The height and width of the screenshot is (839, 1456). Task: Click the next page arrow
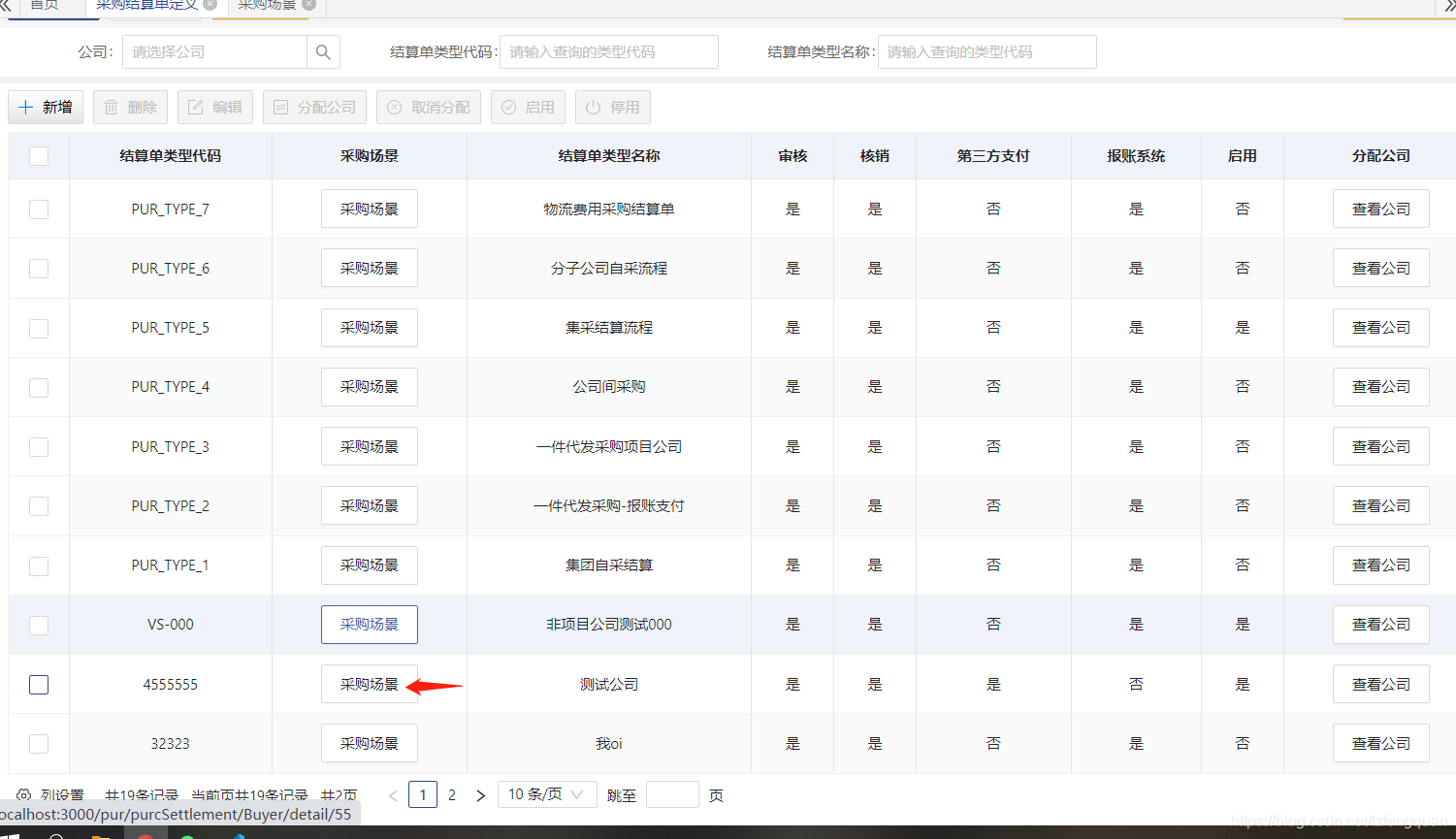click(x=480, y=795)
